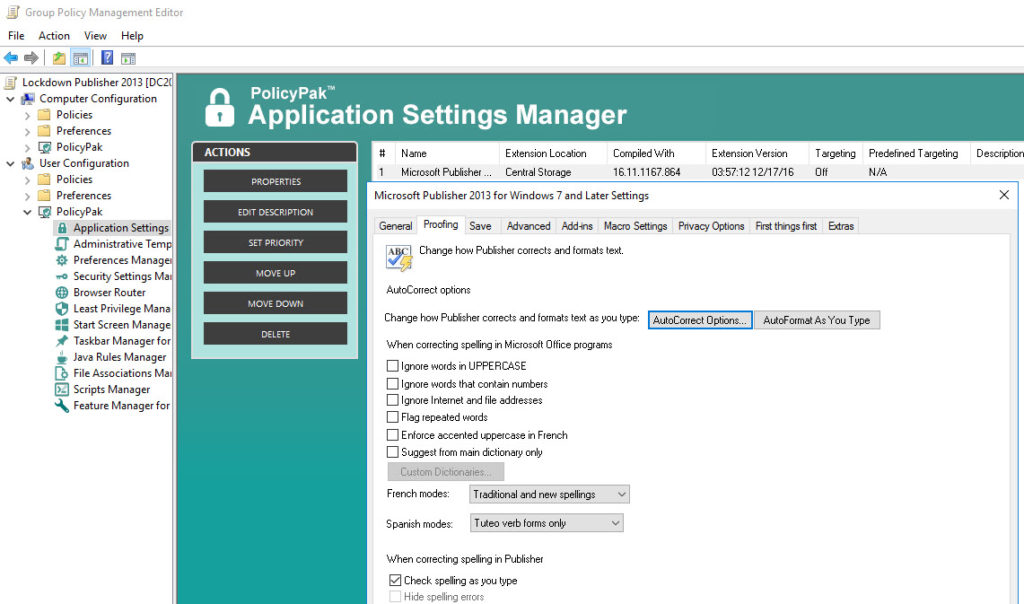Screen dimensions: 1024x604
Task: Select the Application Settings lock icon
Action: (x=62, y=228)
